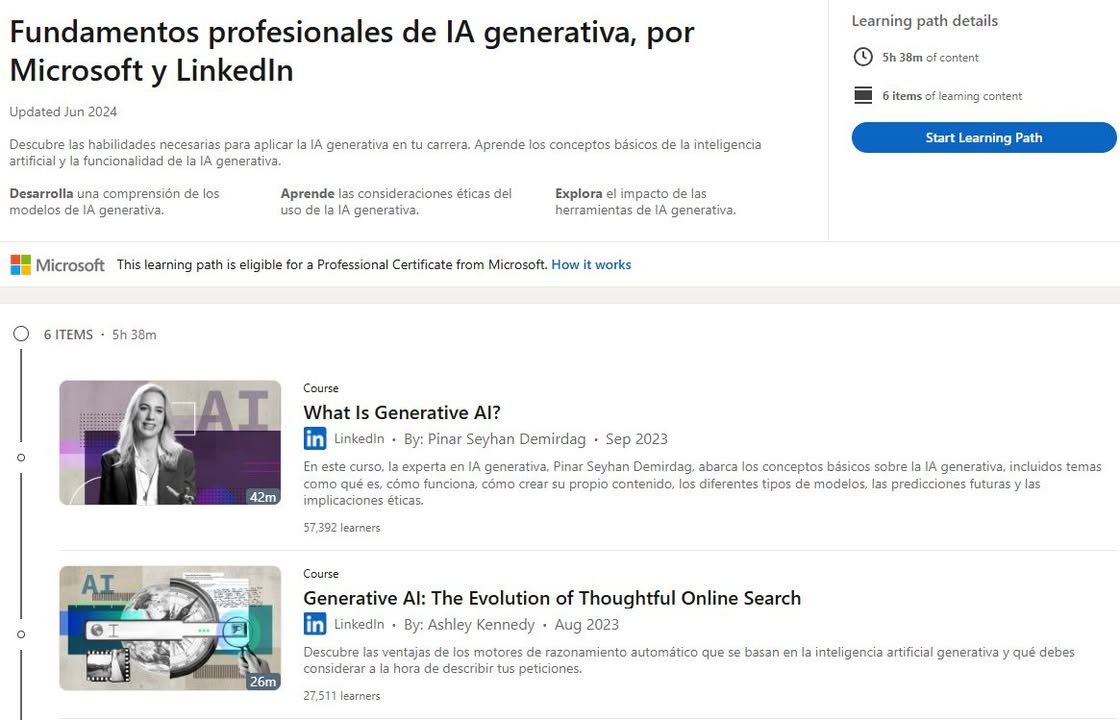Viewport: 1120px width, 720px height.
Task: Click the LinkedIn logo under Thoughtful Online Search
Action: point(315,624)
